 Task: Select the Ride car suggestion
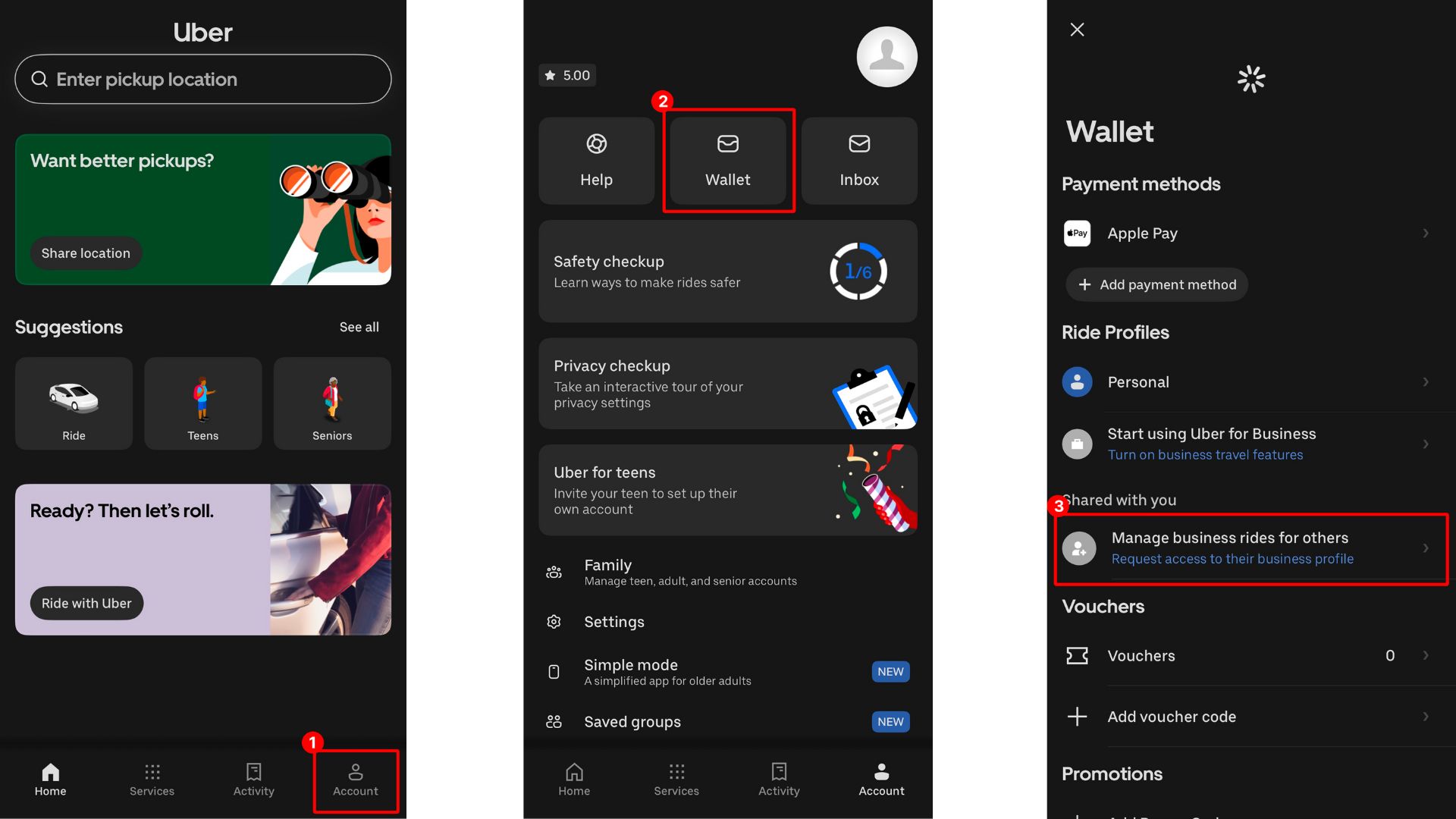[x=74, y=403]
